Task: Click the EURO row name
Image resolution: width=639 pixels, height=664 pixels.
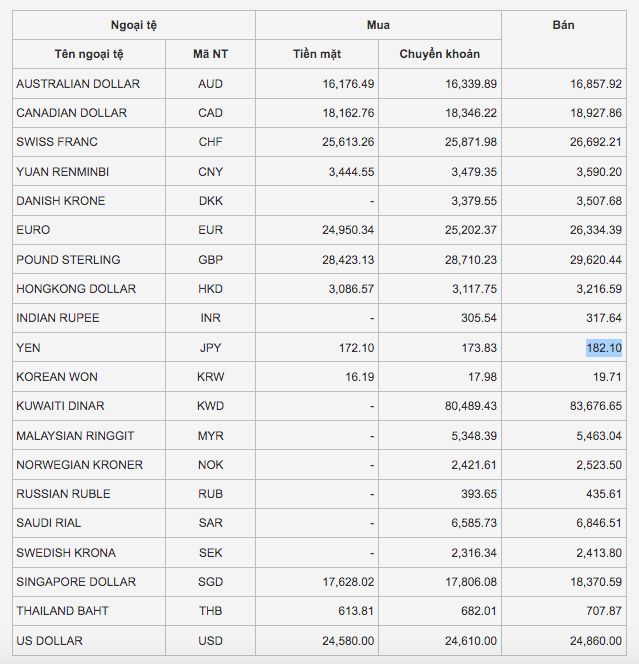Action: pos(33,230)
